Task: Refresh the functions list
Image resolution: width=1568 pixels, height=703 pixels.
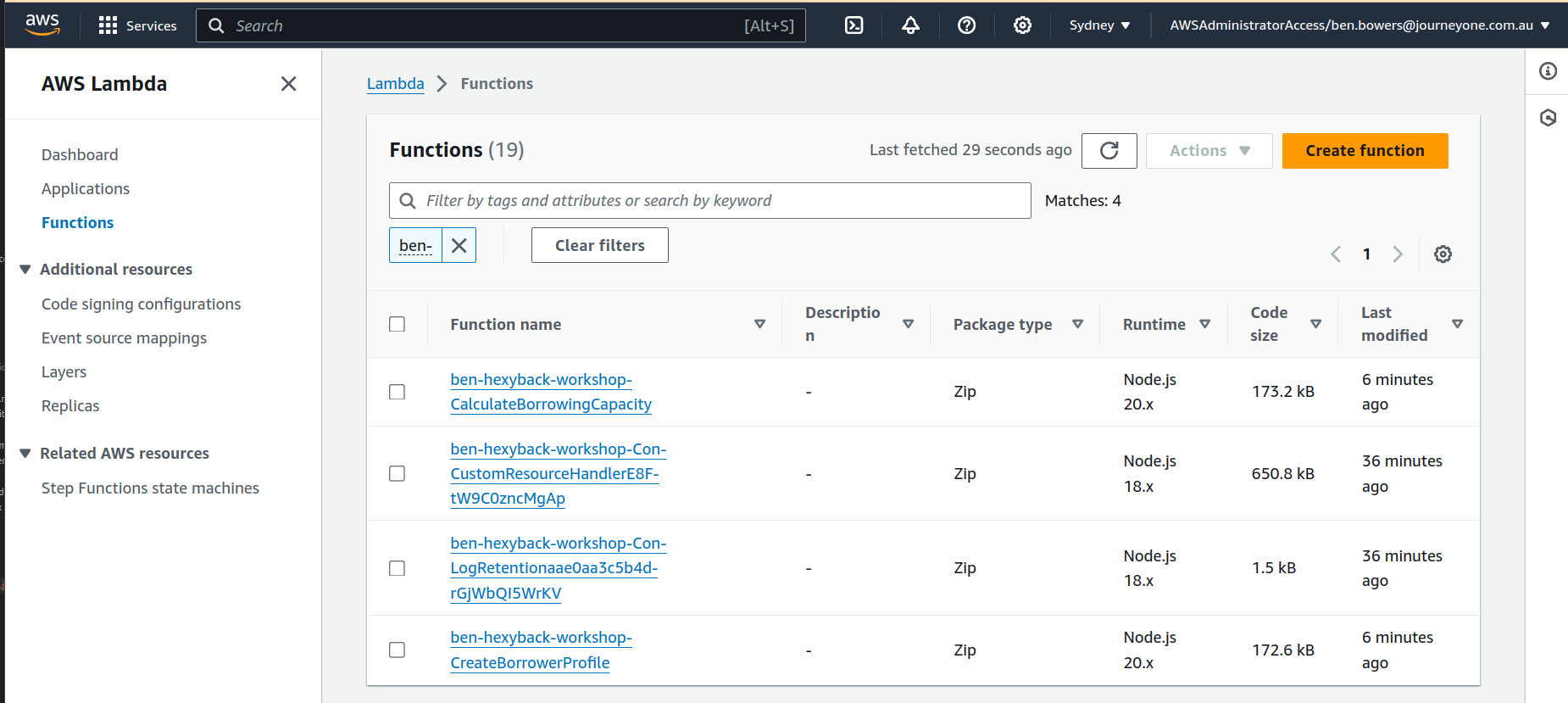Action: [1109, 151]
